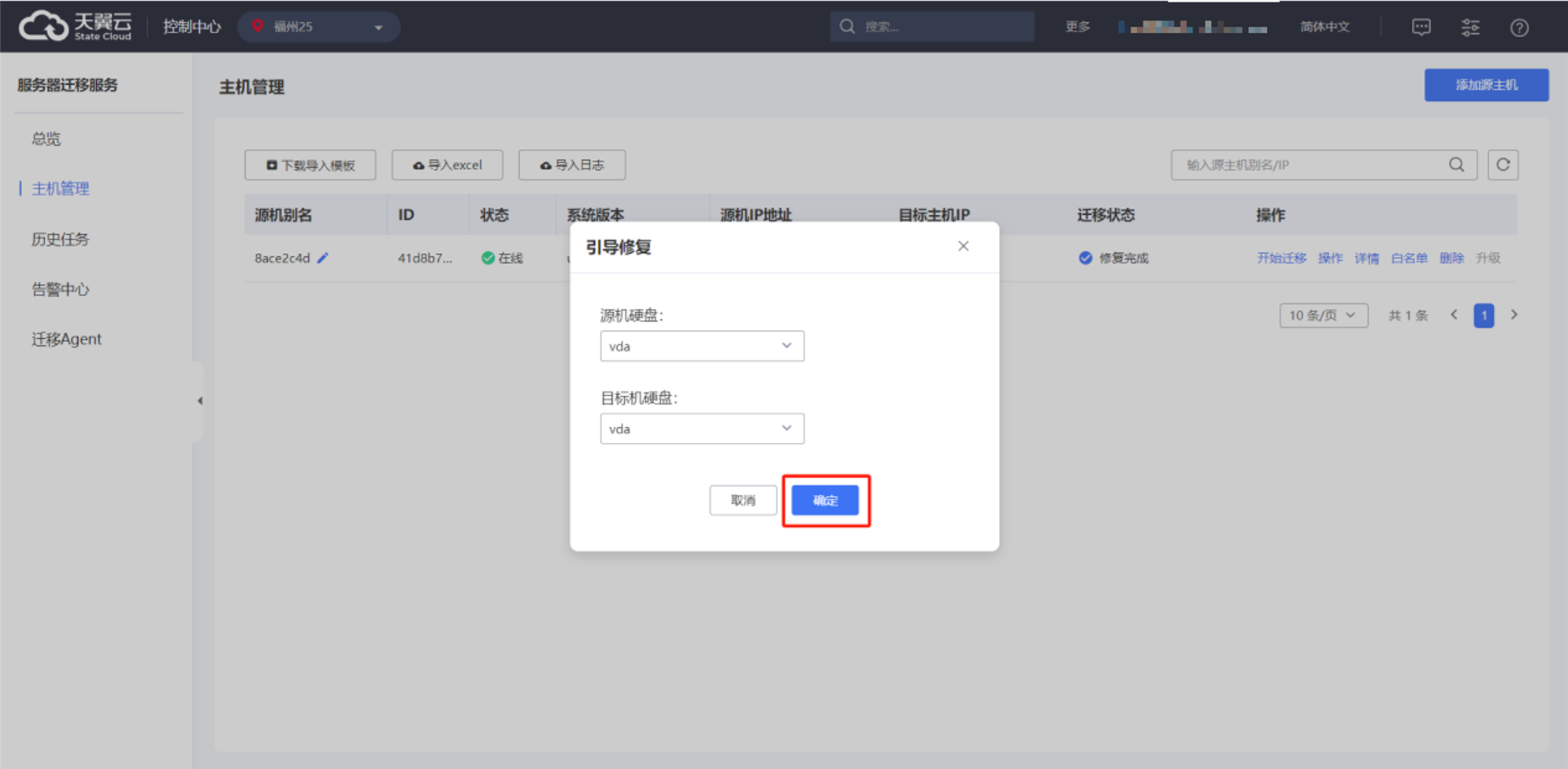This screenshot has width=1568, height=769.
Task: Click 白名单 link in row
Action: [1409, 258]
